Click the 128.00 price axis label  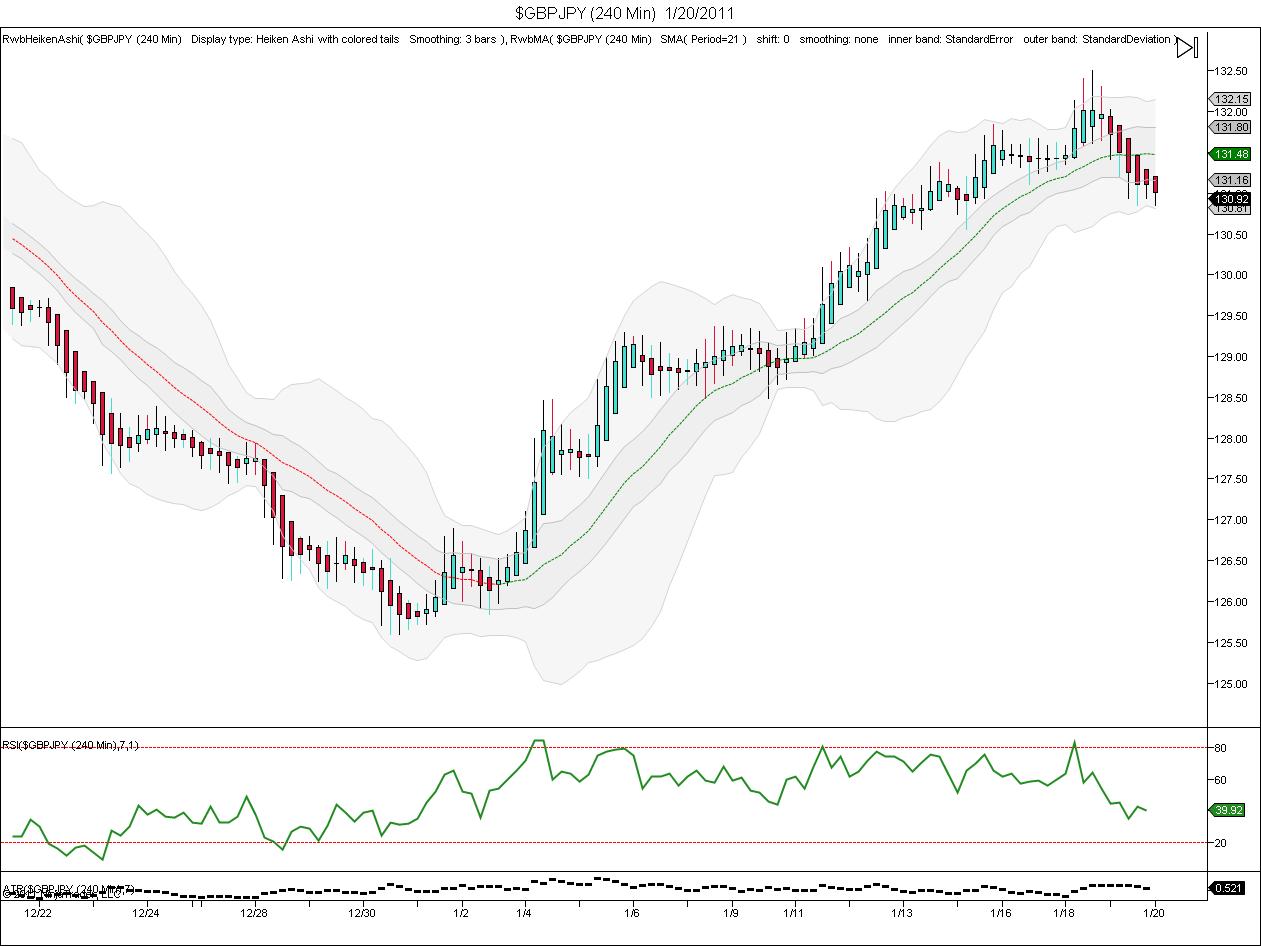1230,439
